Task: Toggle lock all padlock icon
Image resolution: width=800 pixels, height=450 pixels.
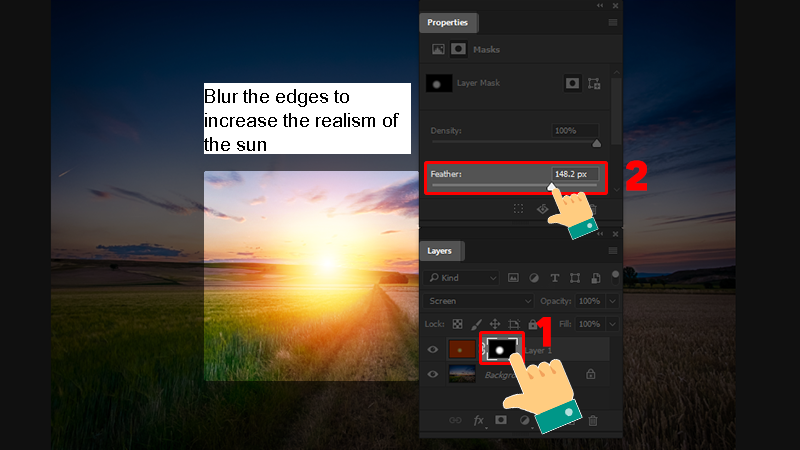Action: tap(532, 324)
